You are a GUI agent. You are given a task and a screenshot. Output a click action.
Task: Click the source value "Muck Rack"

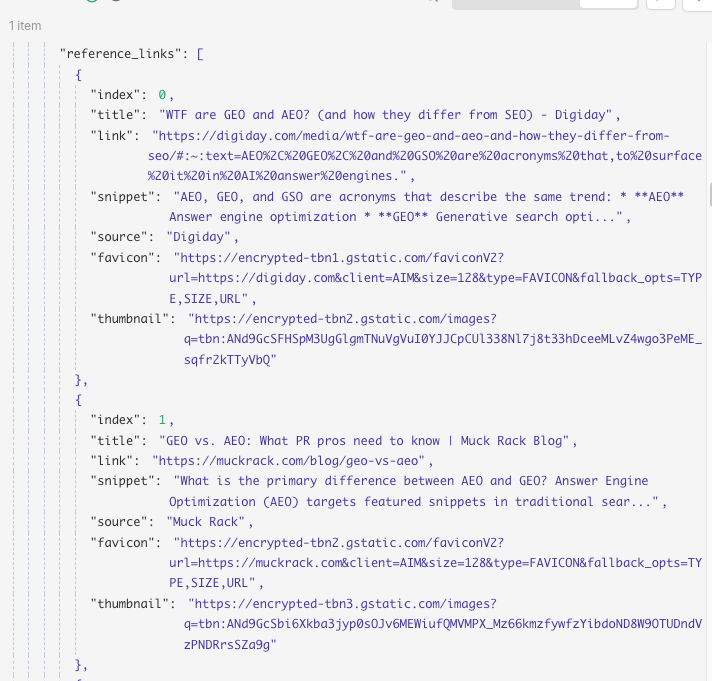pos(206,522)
